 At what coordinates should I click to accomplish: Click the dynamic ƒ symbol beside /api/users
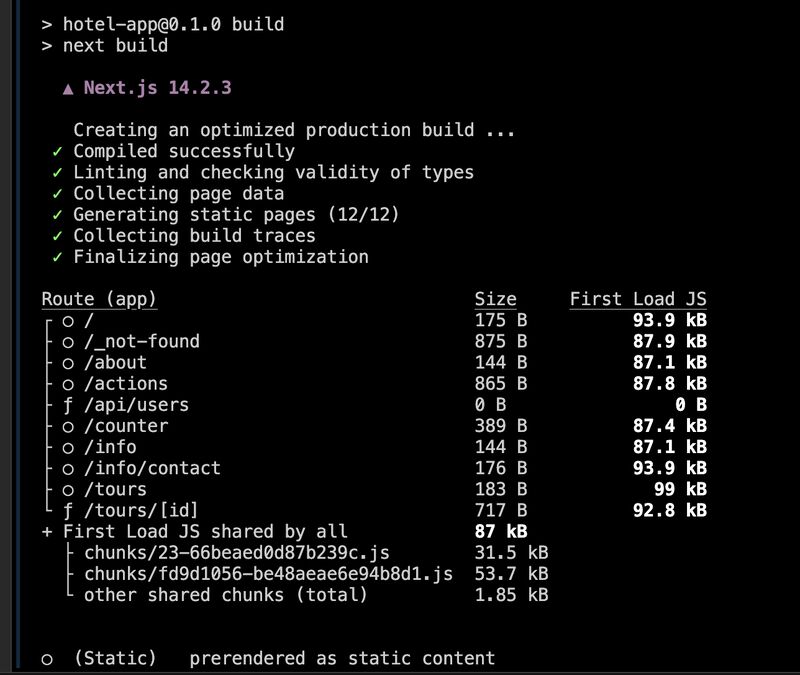point(68,406)
